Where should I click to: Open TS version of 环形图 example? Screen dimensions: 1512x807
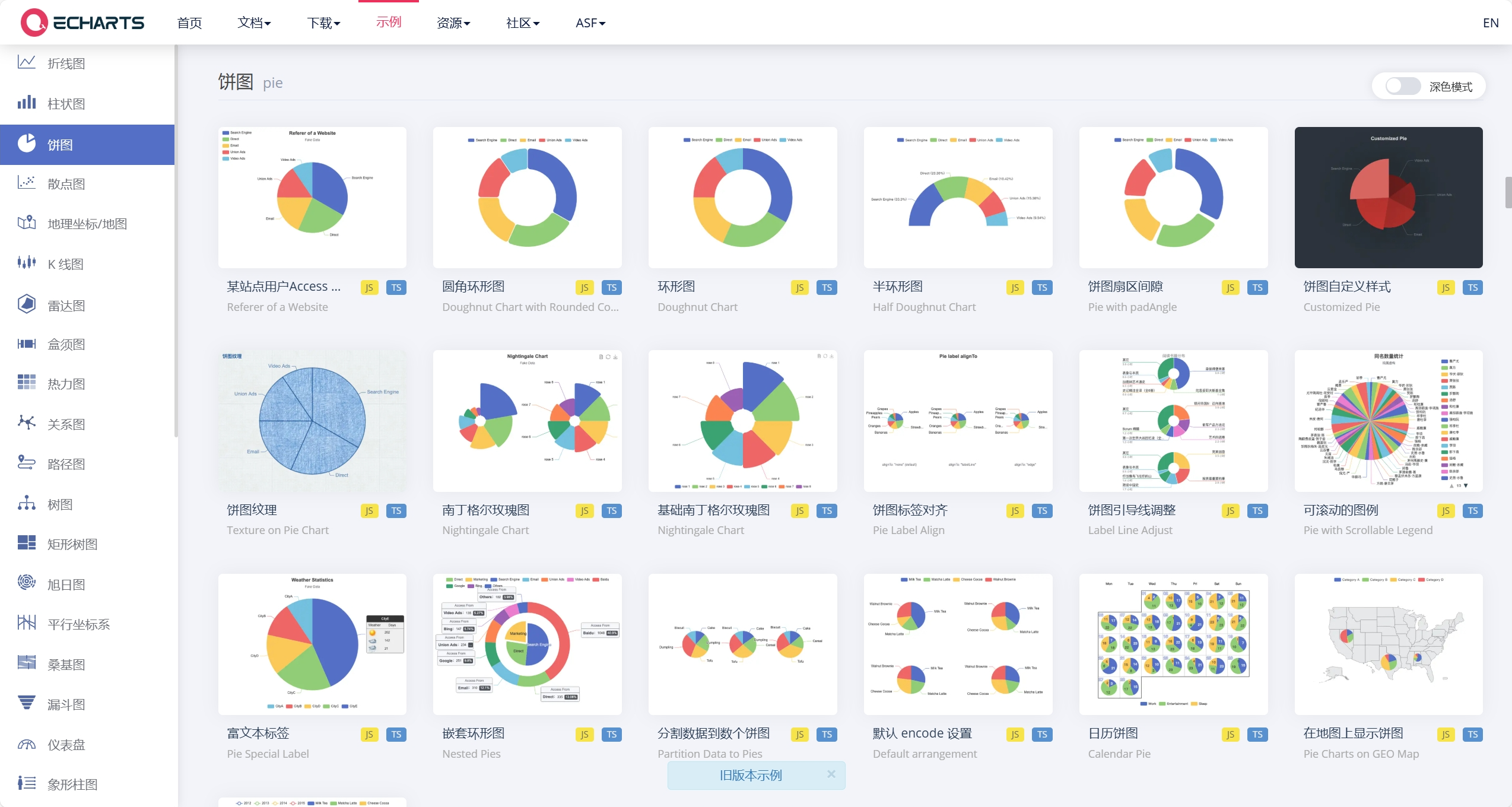[x=827, y=288]
